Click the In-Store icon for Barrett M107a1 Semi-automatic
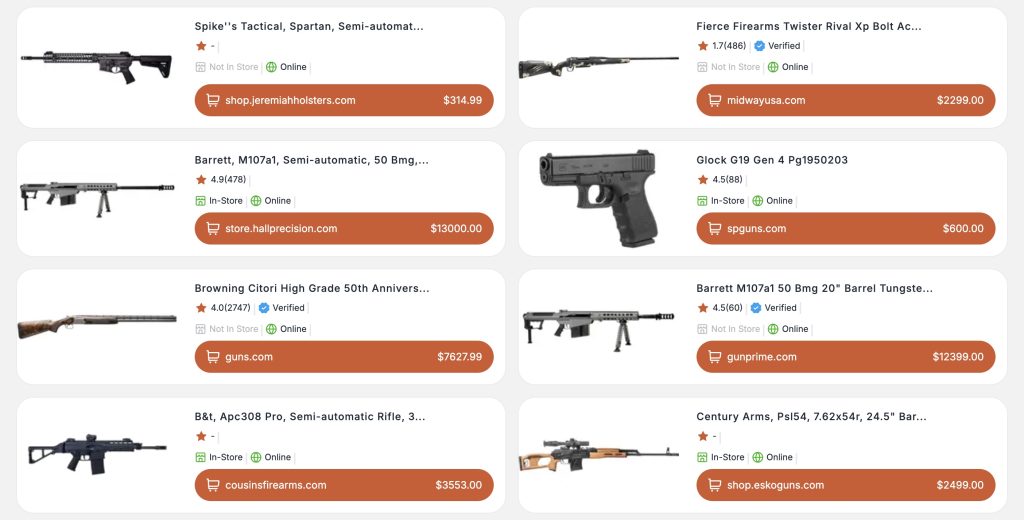 point(201,201)
